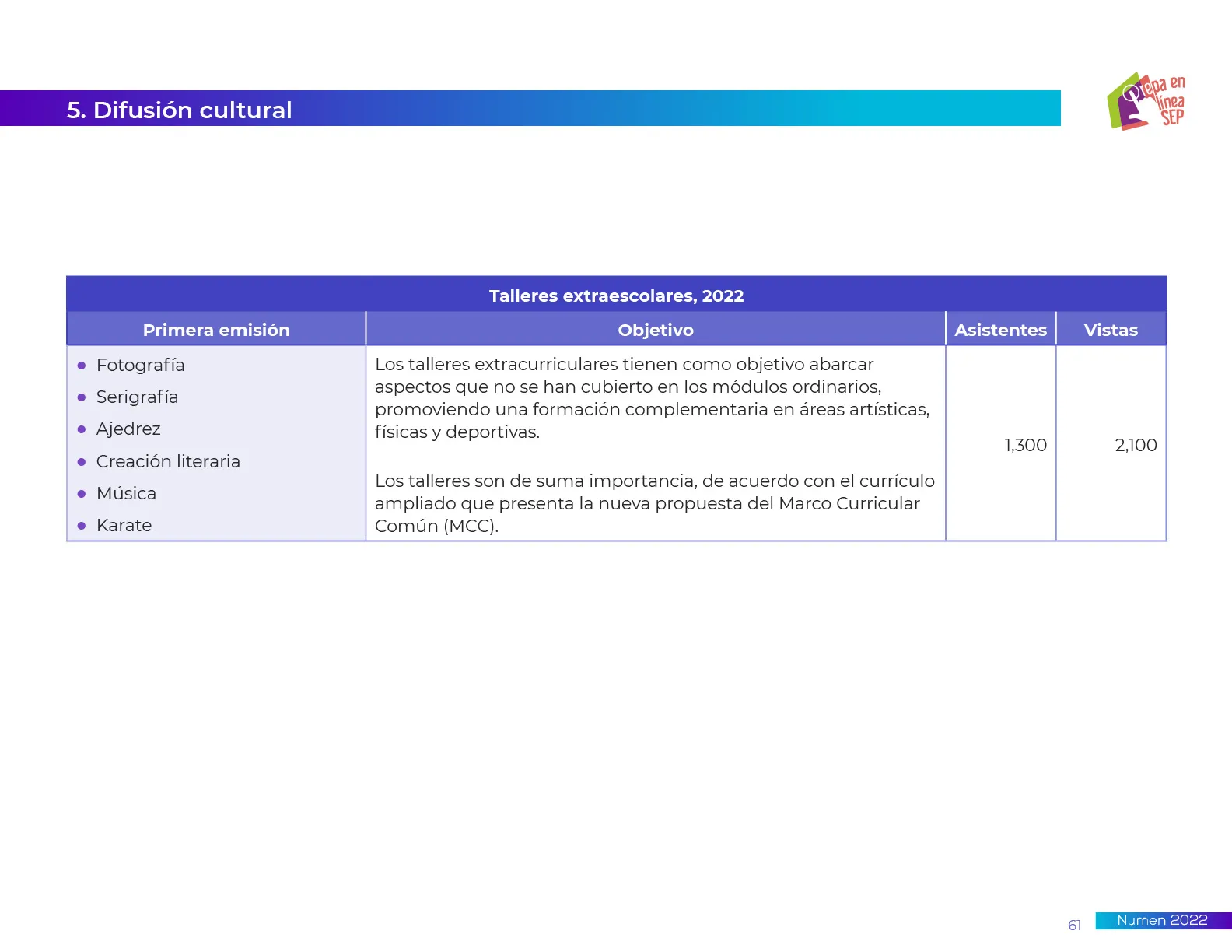Click the 'Vistas' column header

point(1111,330)
